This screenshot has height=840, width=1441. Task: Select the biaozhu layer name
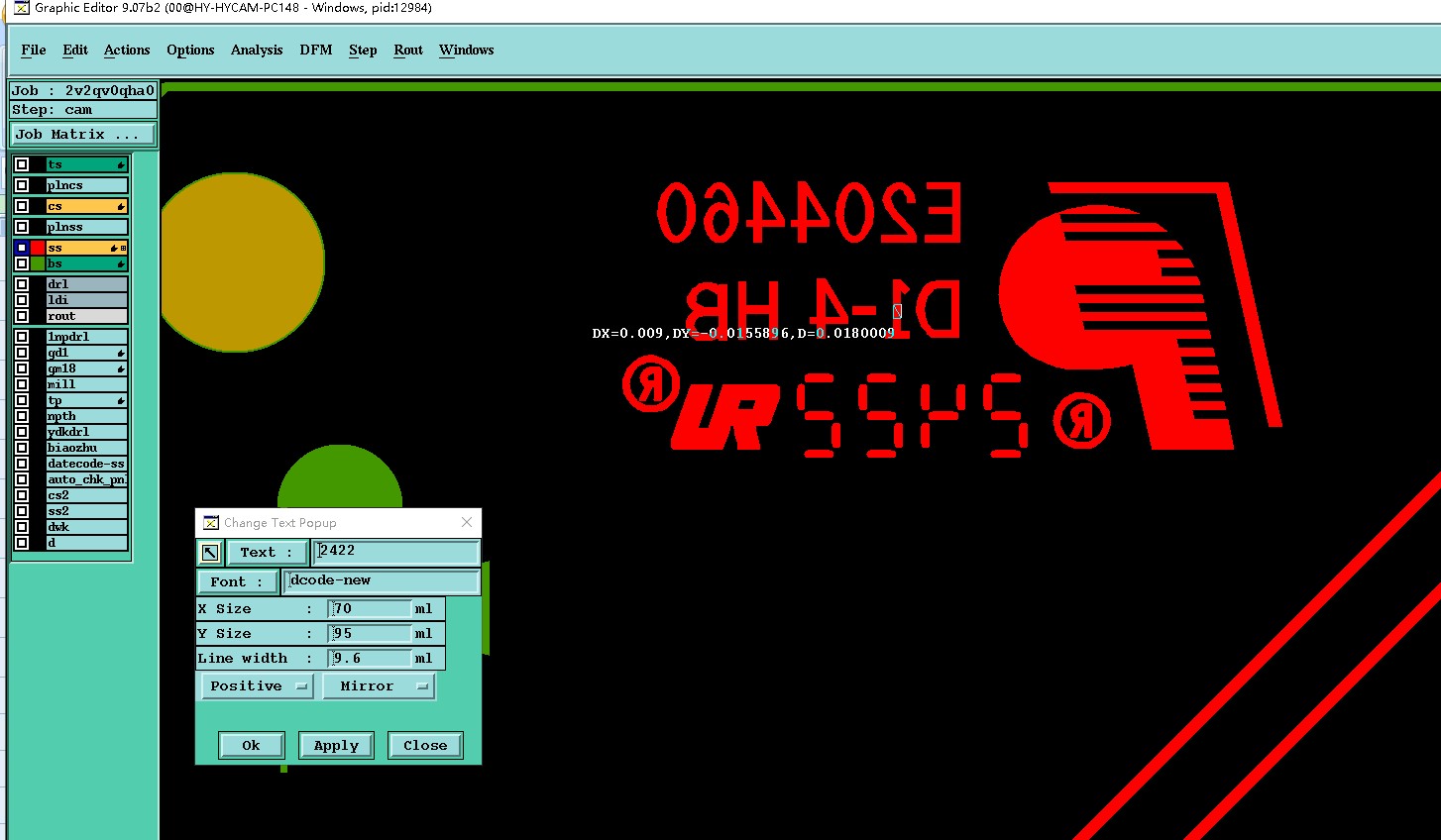[86, 448]
